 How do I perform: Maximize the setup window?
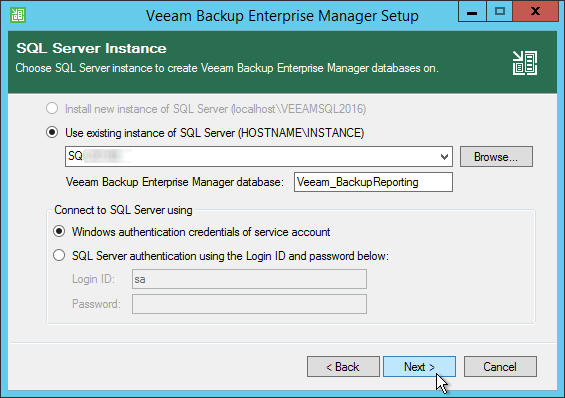499,12
